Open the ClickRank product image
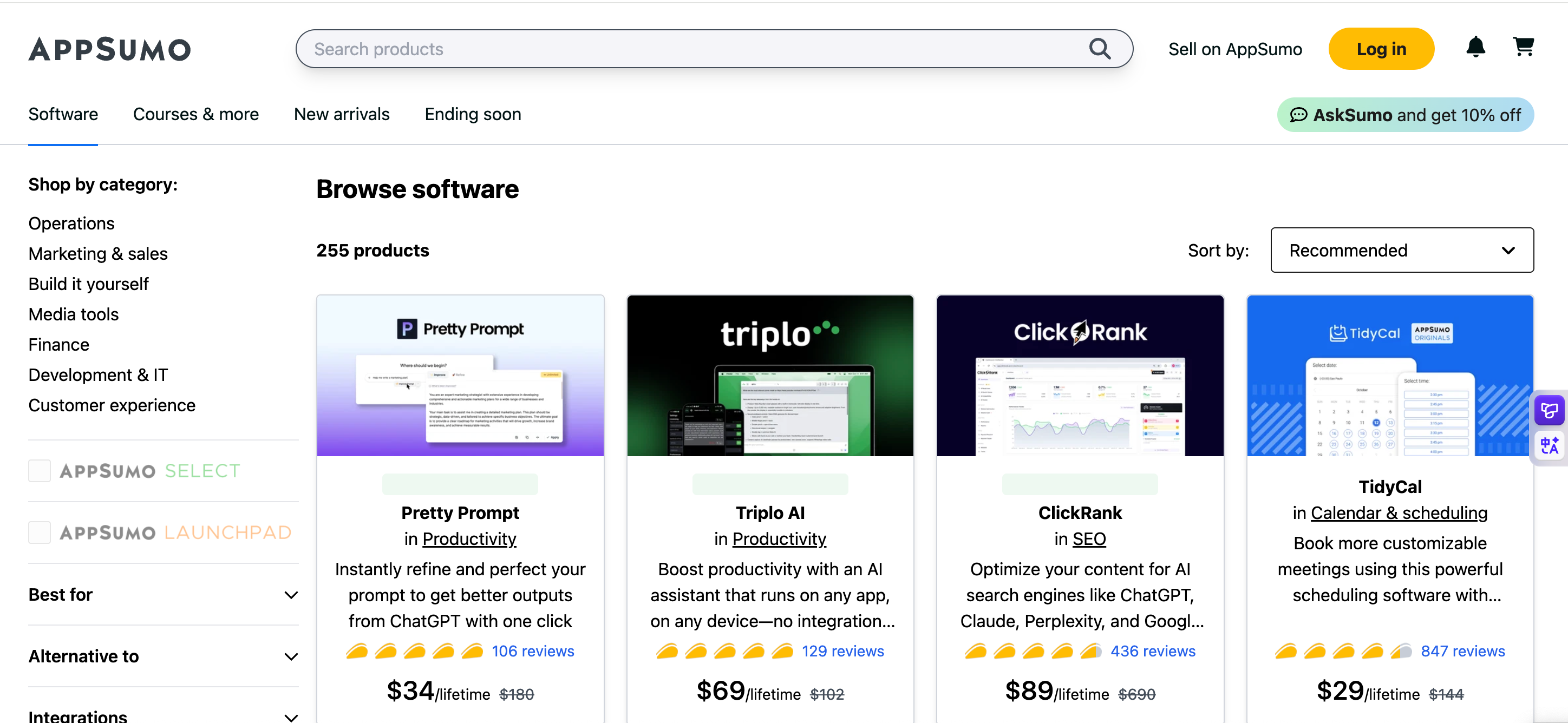The image size is (1568, 723). tap(1080, 376)
